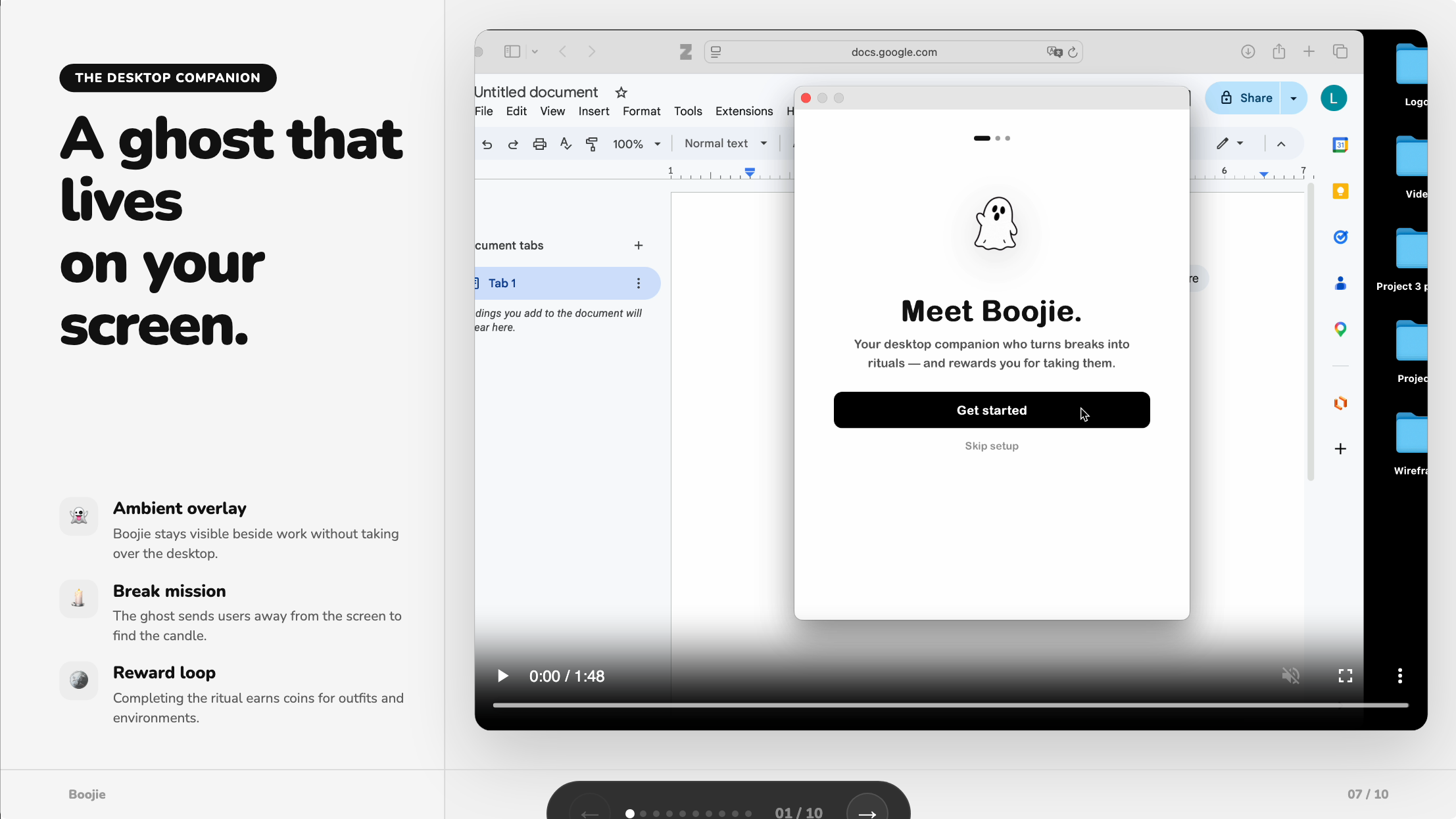Add a new document tab
This screenshot has width=1456, height=819.
(x=638, y=245)
